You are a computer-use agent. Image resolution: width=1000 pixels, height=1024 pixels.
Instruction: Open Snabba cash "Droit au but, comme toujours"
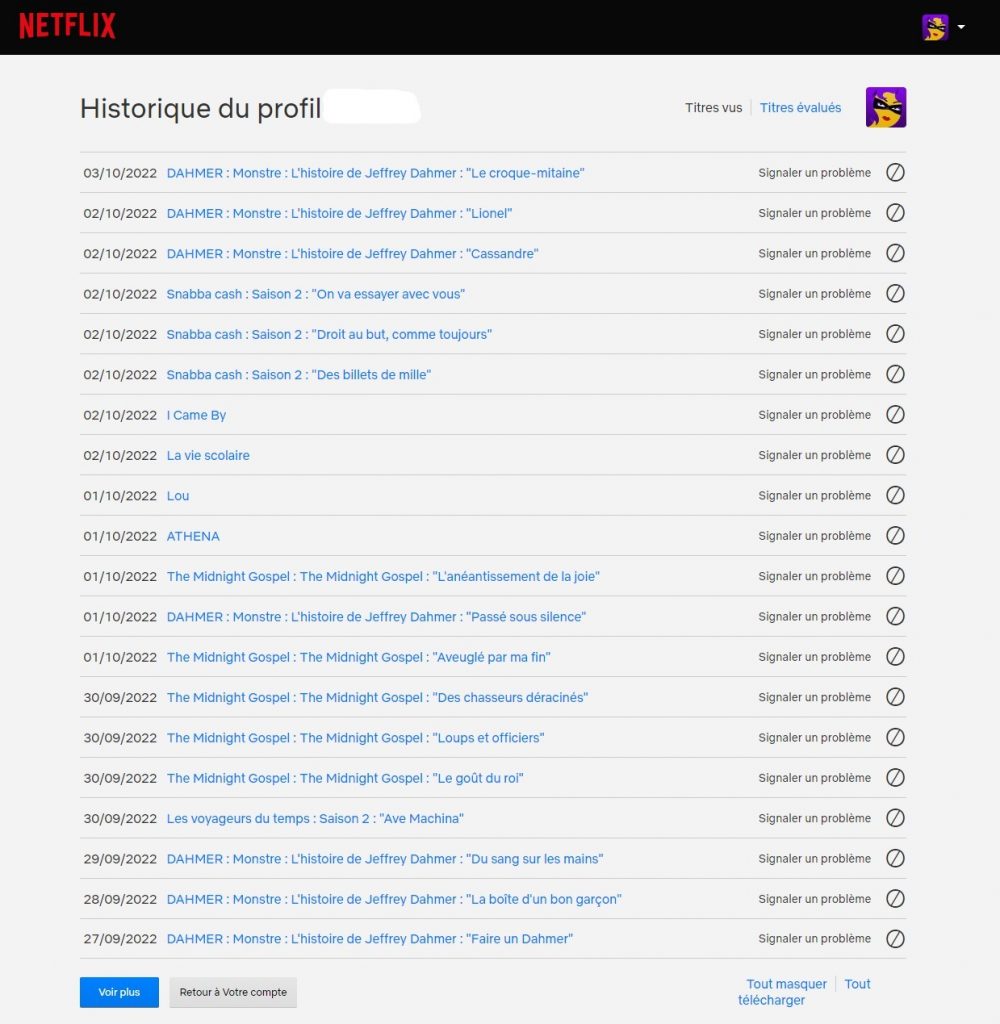[x=329, y=334]
